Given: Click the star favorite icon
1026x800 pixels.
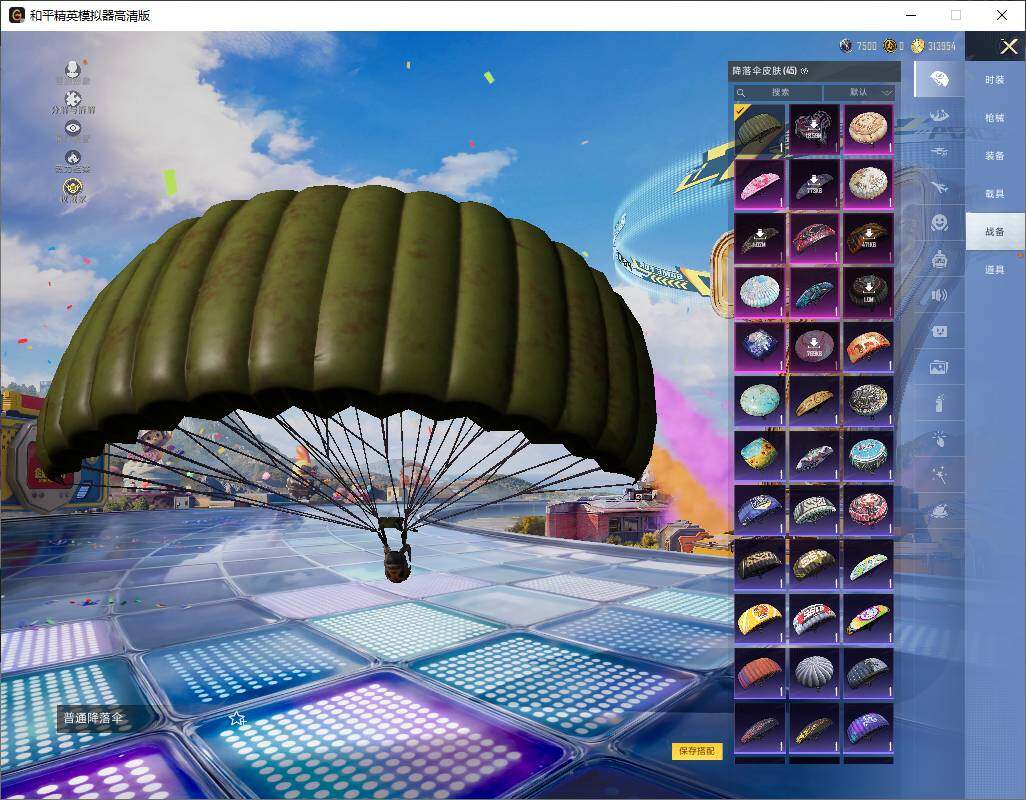Looking at the screenshot, I should click(x=237, y=718).
